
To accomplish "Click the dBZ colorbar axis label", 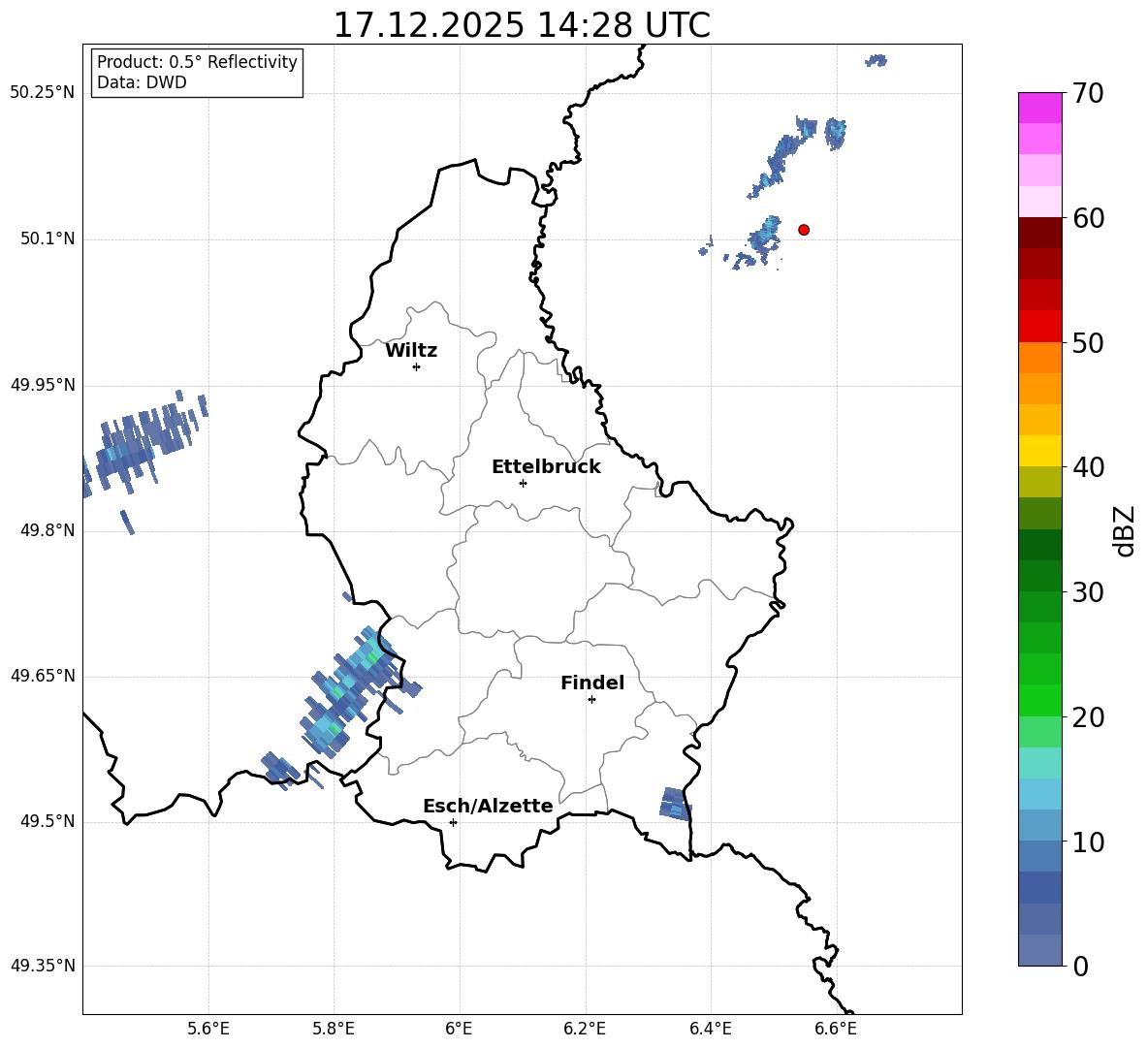I will pyautogui.click(x=1126, y=530).
